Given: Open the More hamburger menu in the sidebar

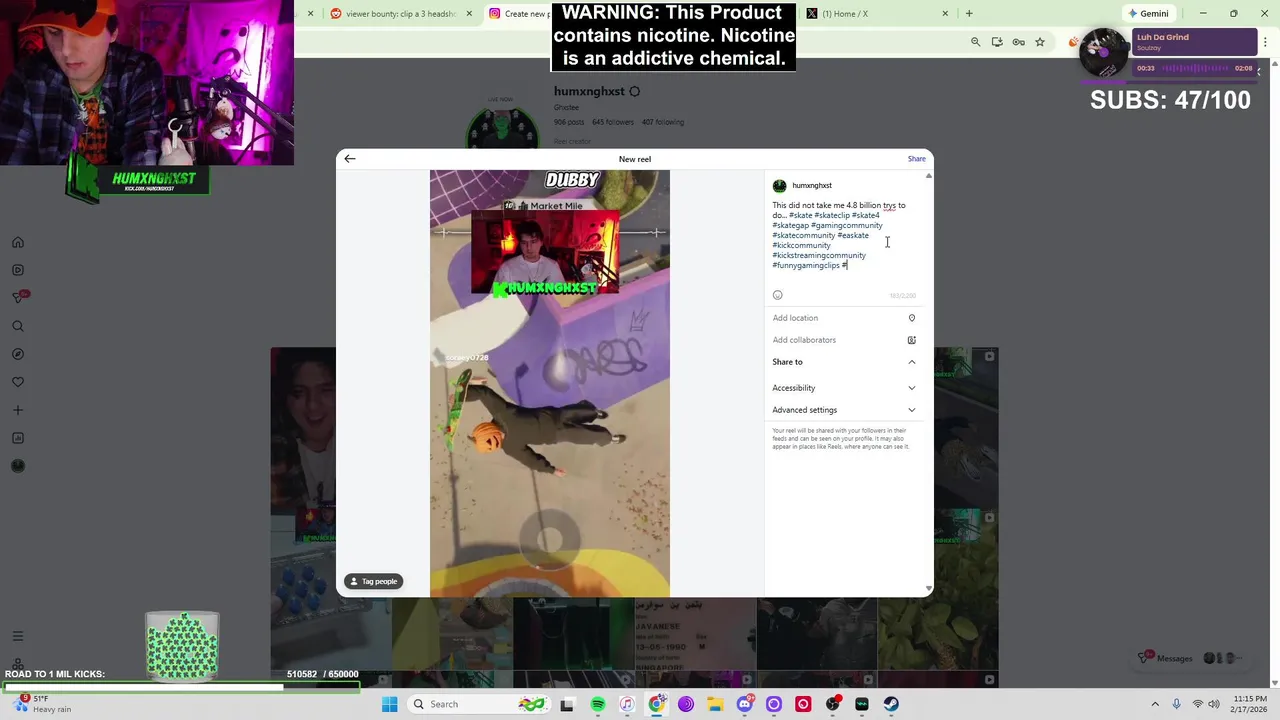Looking at the screenshot, I should (18, 636).
